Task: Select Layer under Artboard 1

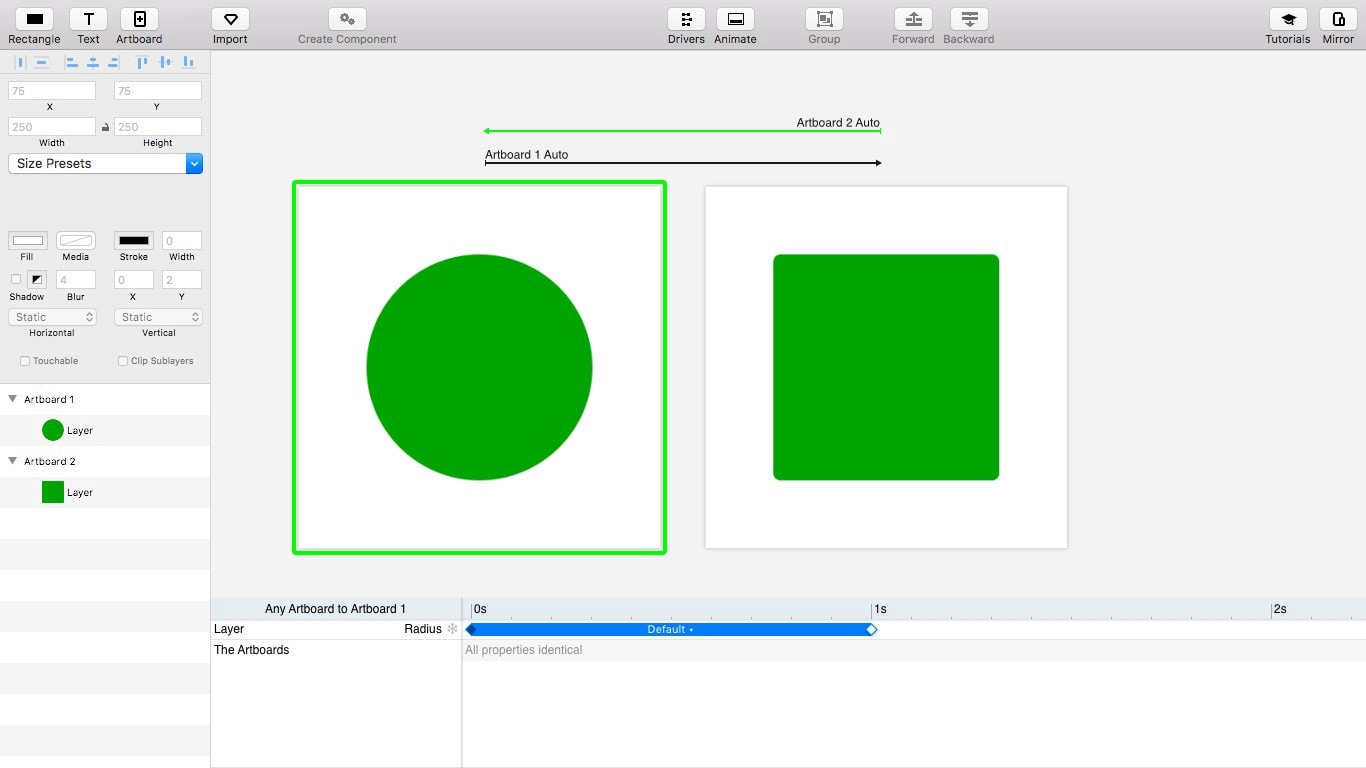Action: point(105,430)
